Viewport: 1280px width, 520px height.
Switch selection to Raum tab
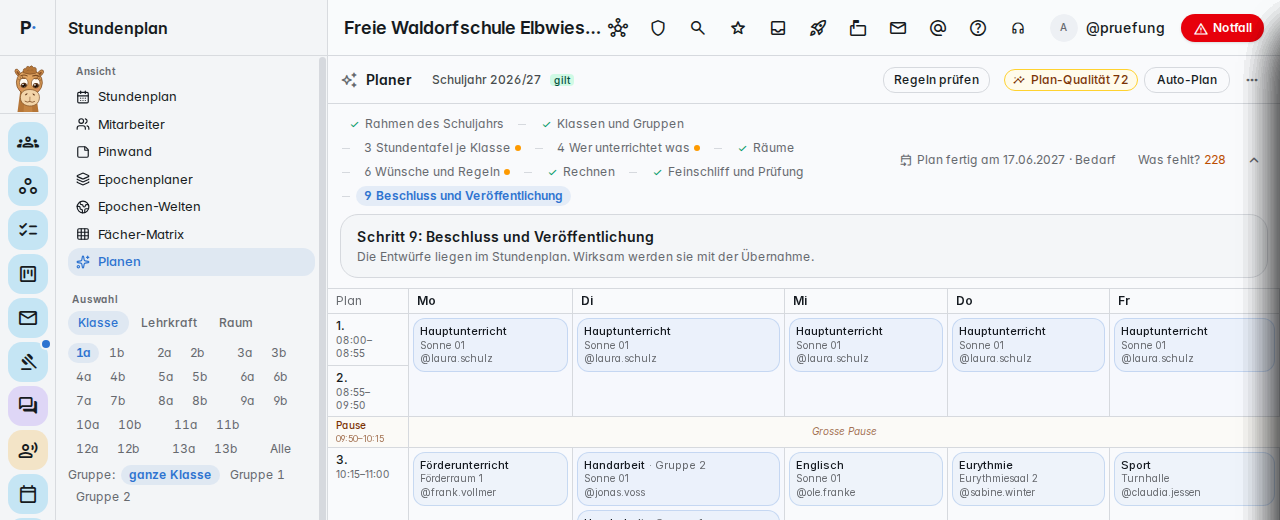[236, 323]
